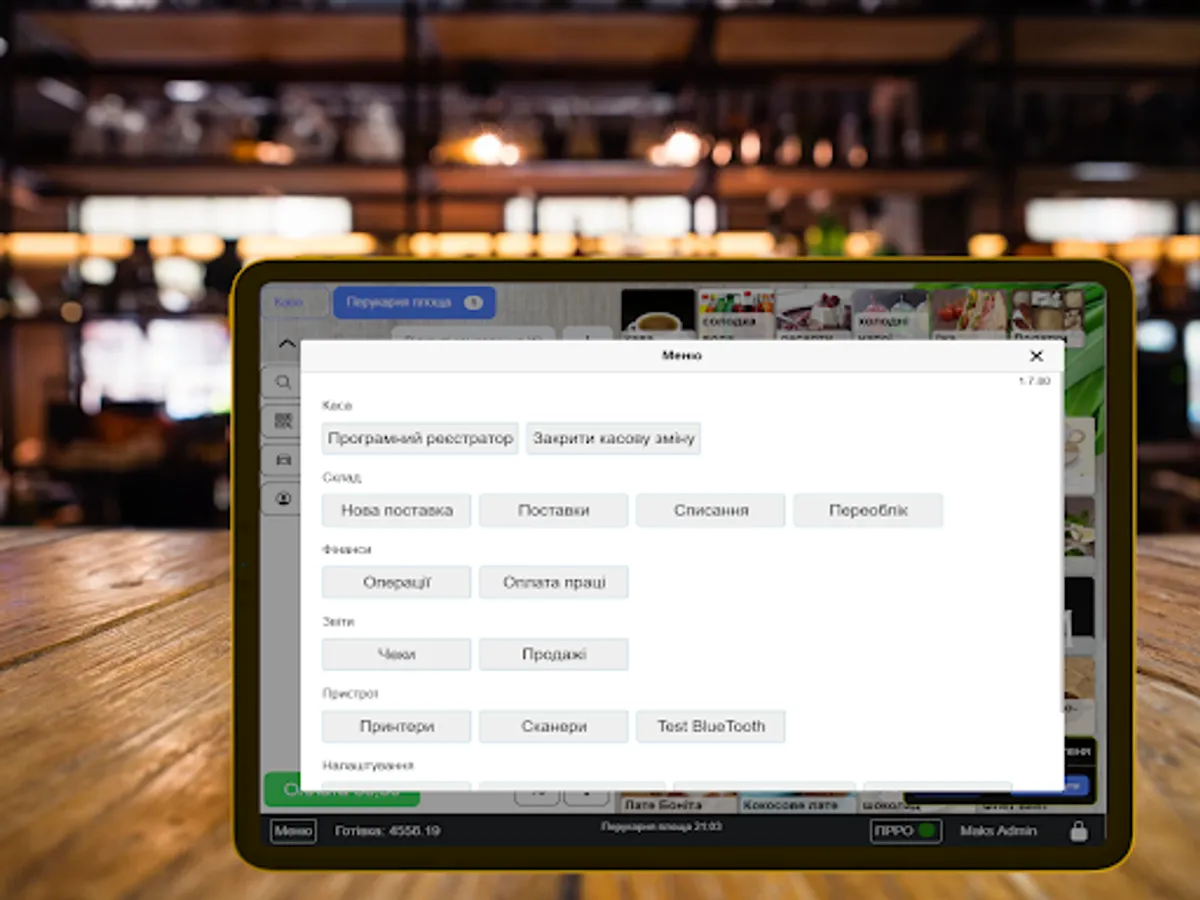Screen dimensions: 1200x900
Task: Open the Списання option under Склад
Action: [710, 510]
